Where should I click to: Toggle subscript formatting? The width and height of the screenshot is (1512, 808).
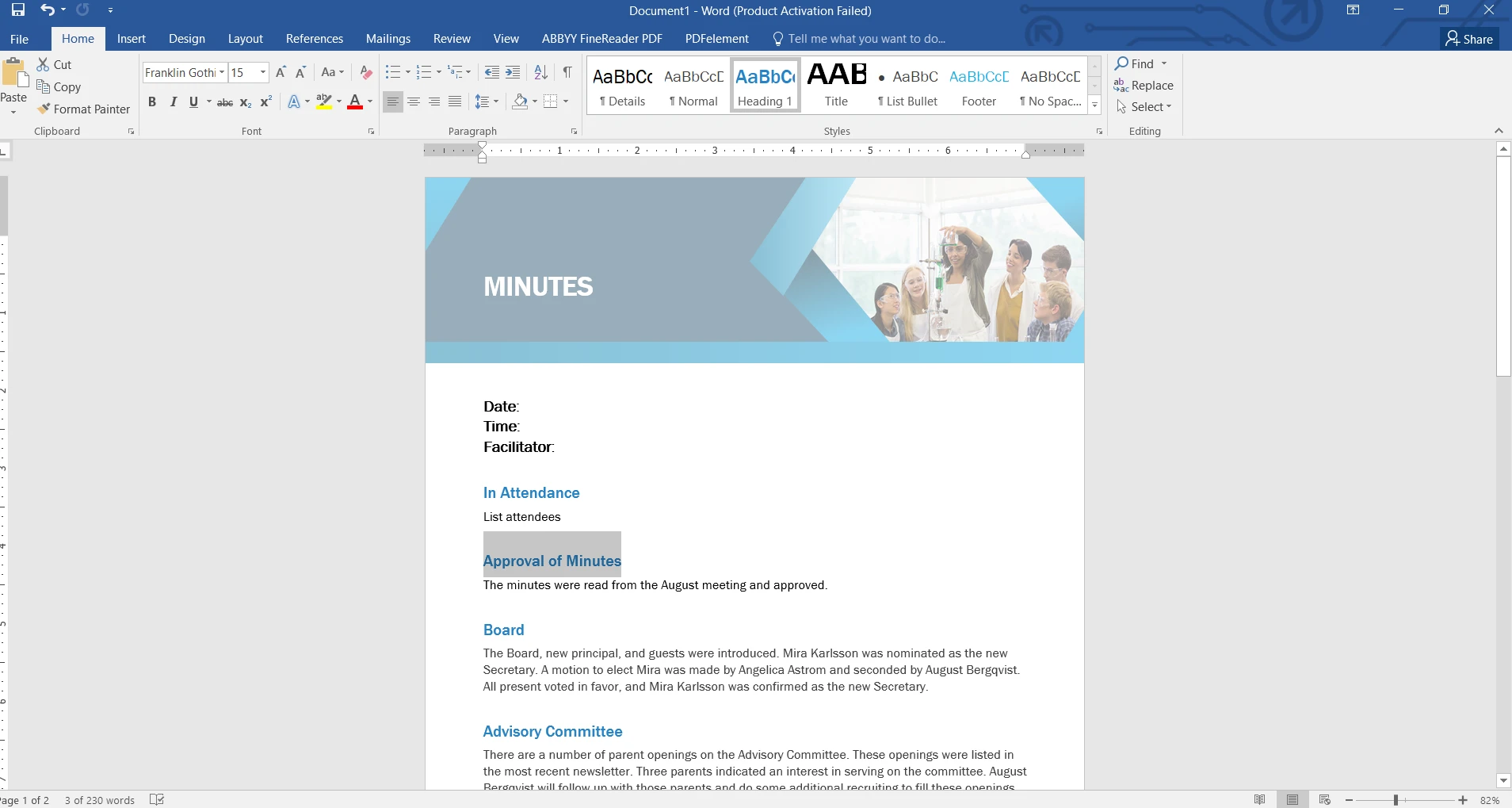[x=246, y=101]
